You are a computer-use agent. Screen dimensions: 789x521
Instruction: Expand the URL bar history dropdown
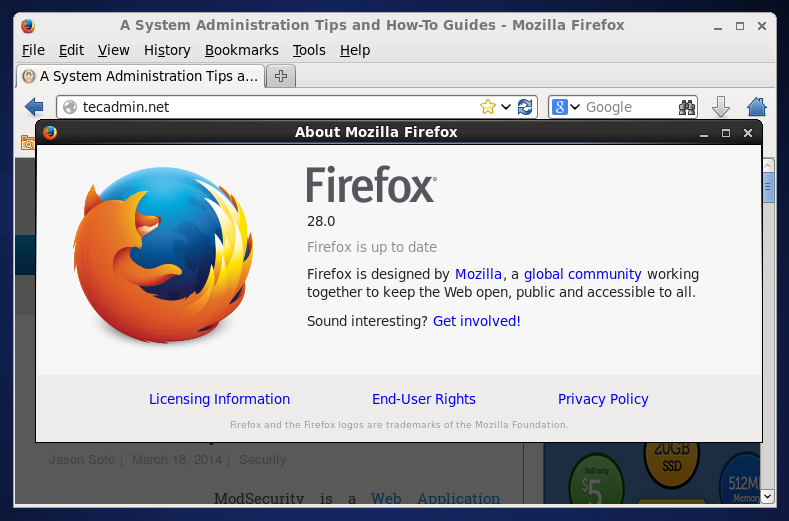pos(506,107)
